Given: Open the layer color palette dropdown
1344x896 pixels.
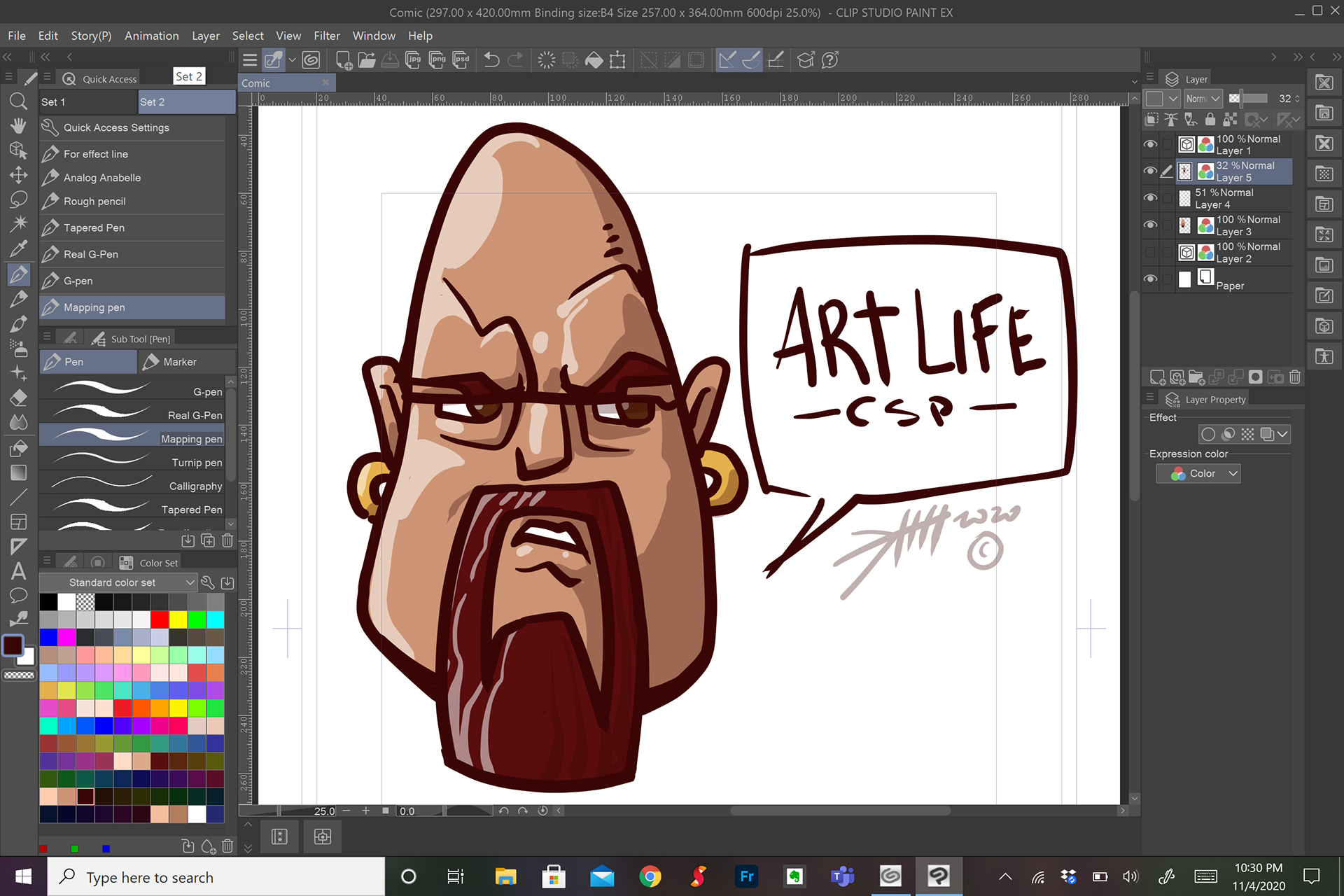Looking at the screenshot, I should point(1163,99).
